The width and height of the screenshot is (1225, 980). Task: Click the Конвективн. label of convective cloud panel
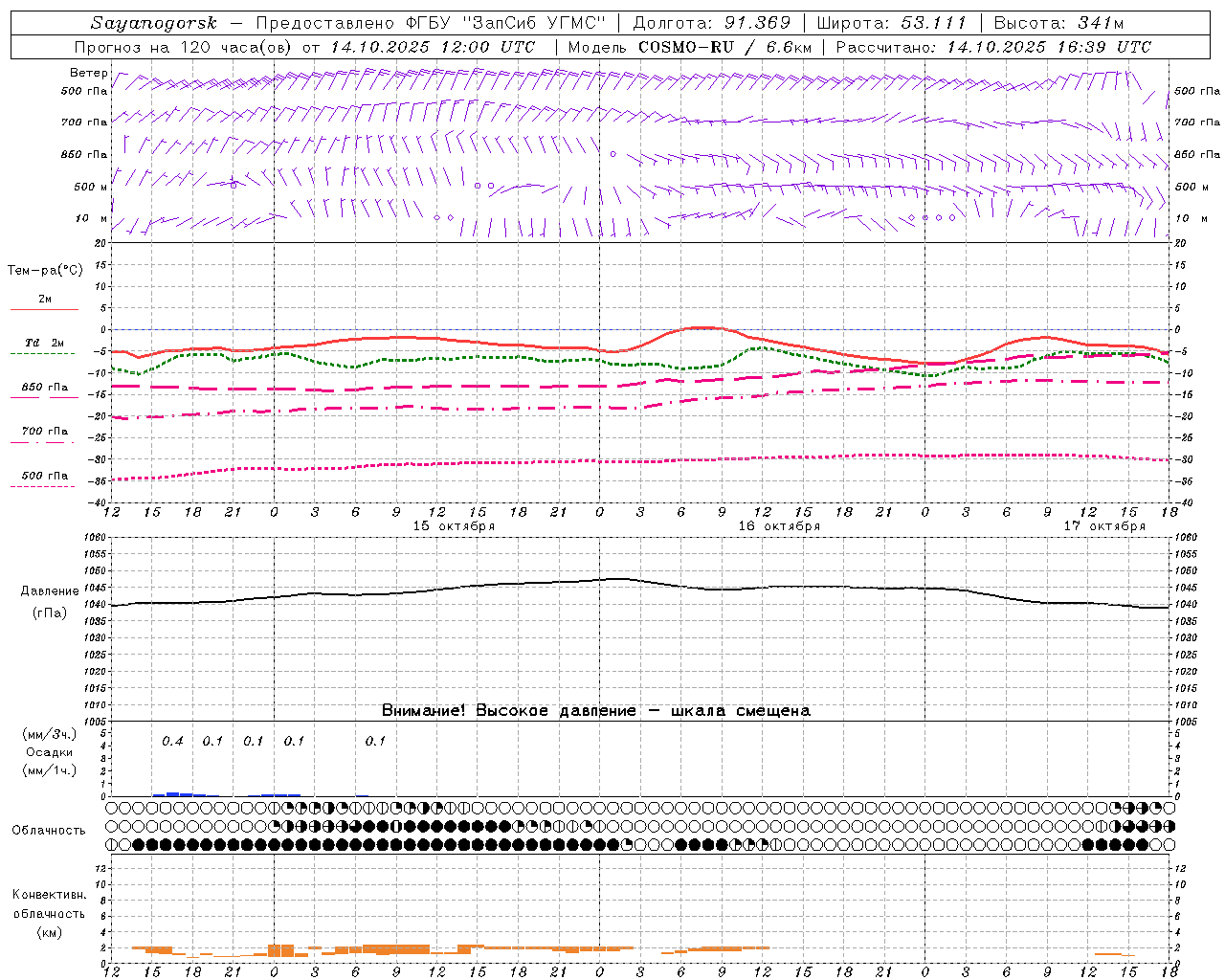[x=50, y=895]
